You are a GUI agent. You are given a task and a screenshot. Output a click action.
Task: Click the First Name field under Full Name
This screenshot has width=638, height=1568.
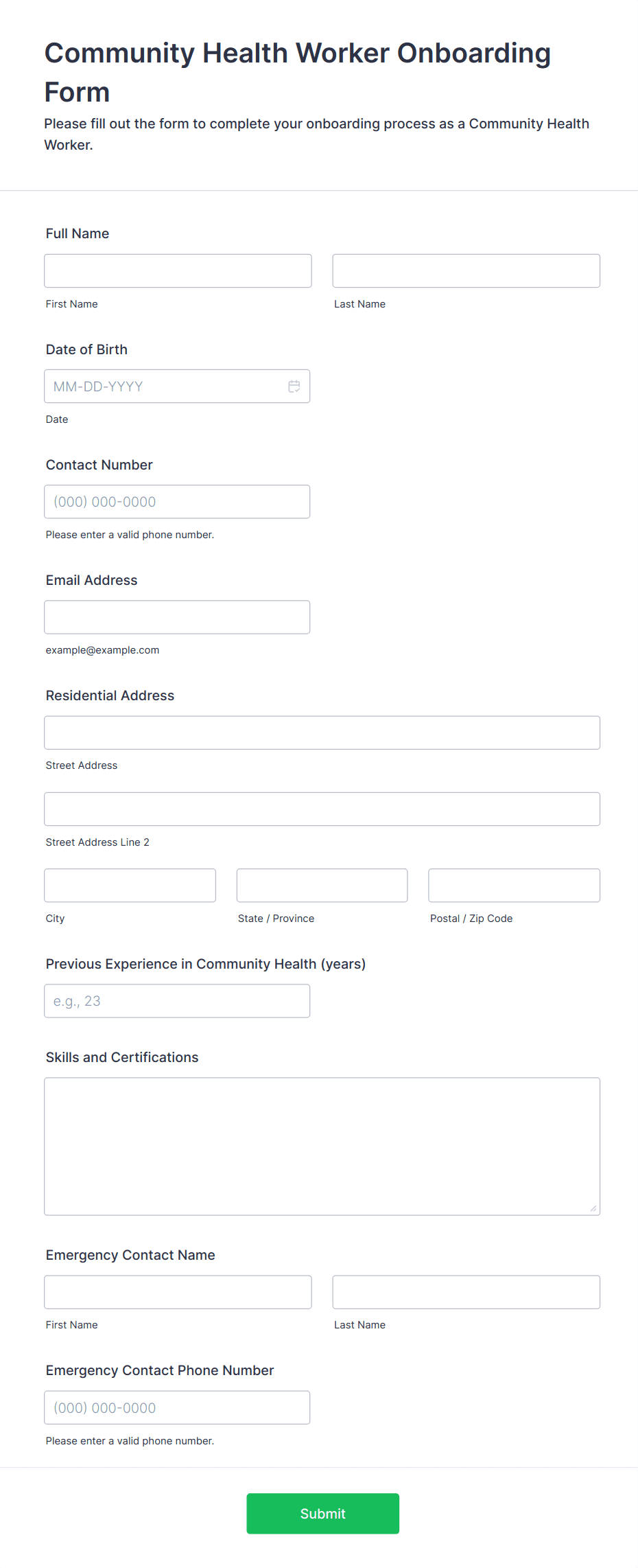[x=178, y=271]
